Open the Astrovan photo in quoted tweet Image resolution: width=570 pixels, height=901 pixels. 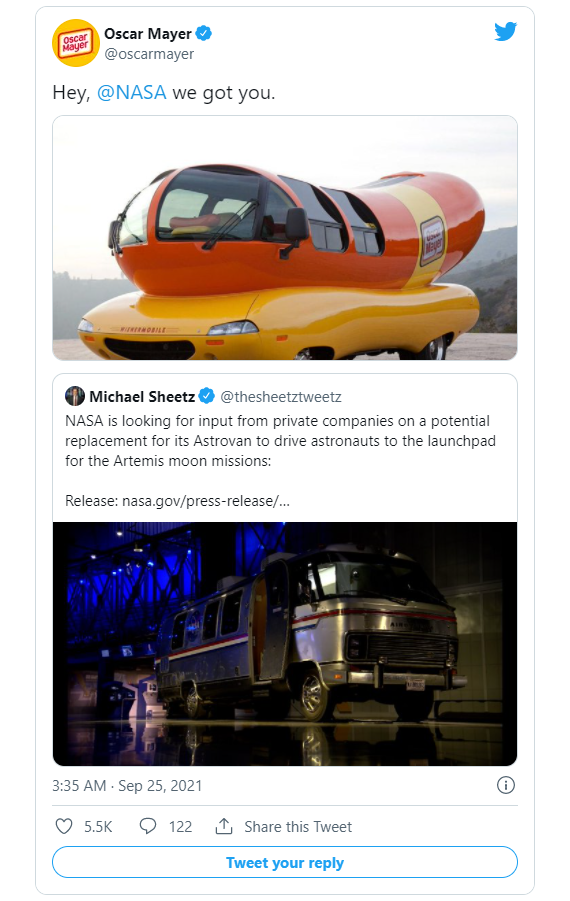point(285,644)
